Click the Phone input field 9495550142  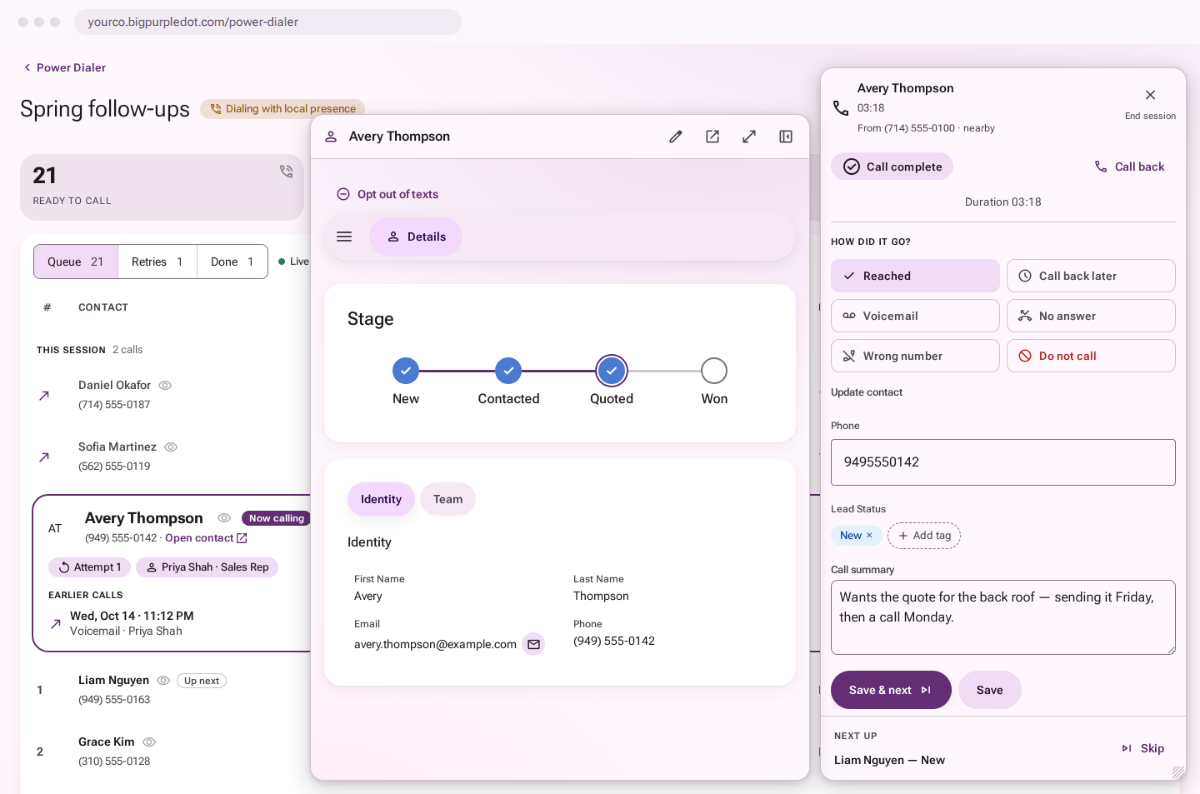point(1003,462)
